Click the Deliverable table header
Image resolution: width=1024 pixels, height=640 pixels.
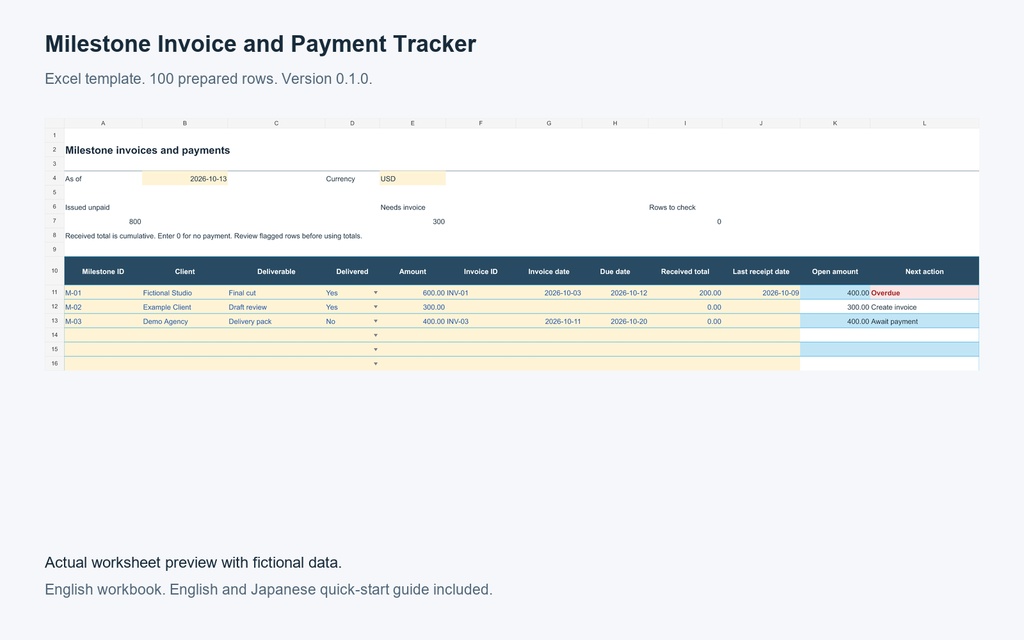point(276,272)
